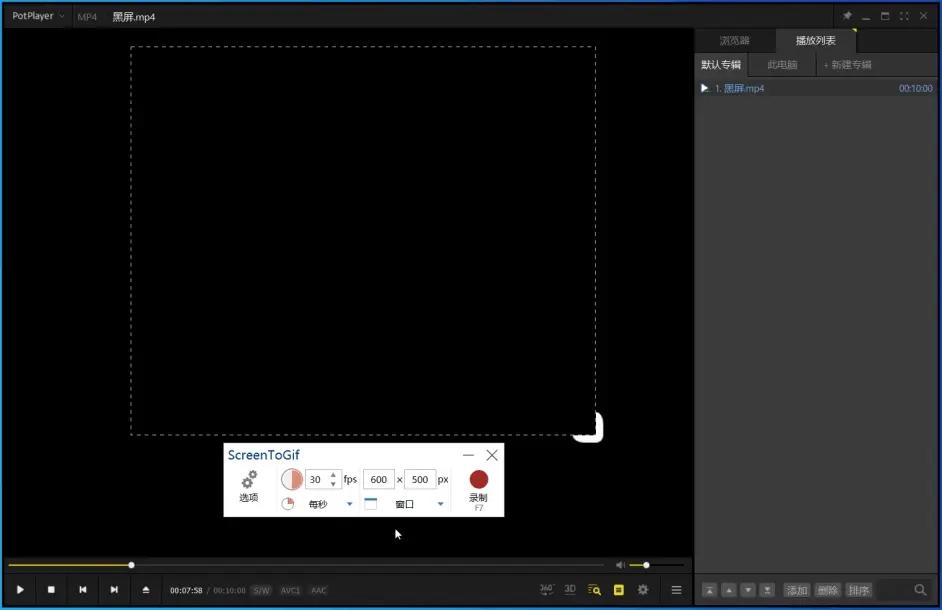Click the 00:10:00 duration of 黑屏.mp4 in the playlist

coord(916,88)
